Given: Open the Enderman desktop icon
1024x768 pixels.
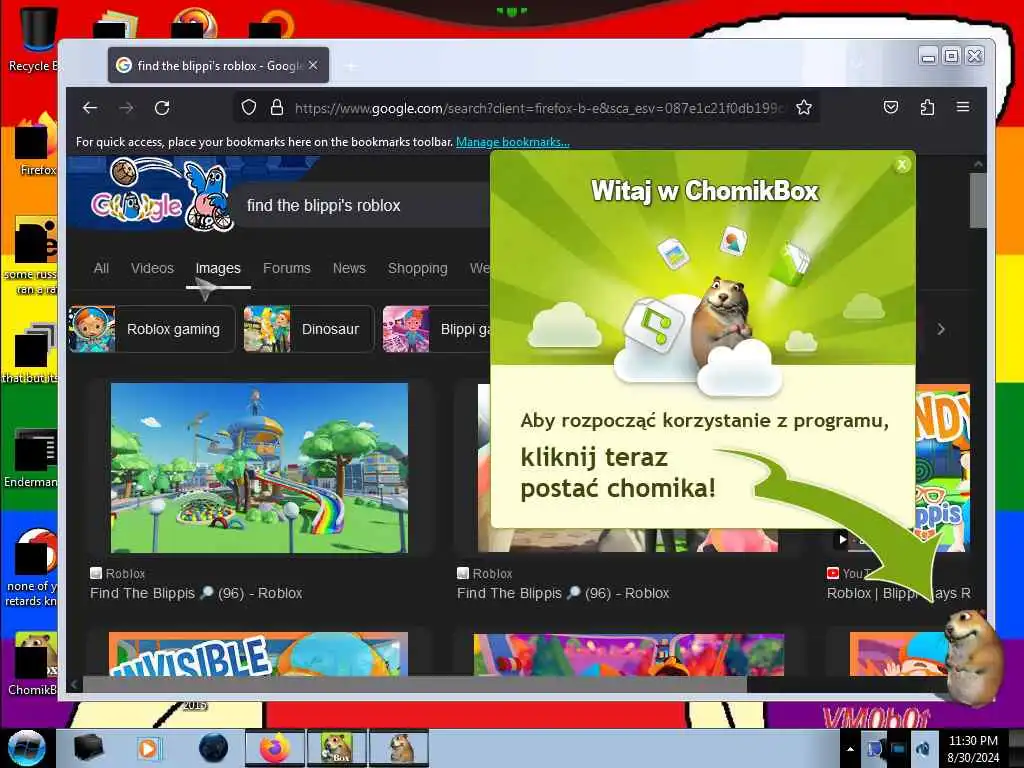Looking at the screenshot, I should [x=31, y=458].
